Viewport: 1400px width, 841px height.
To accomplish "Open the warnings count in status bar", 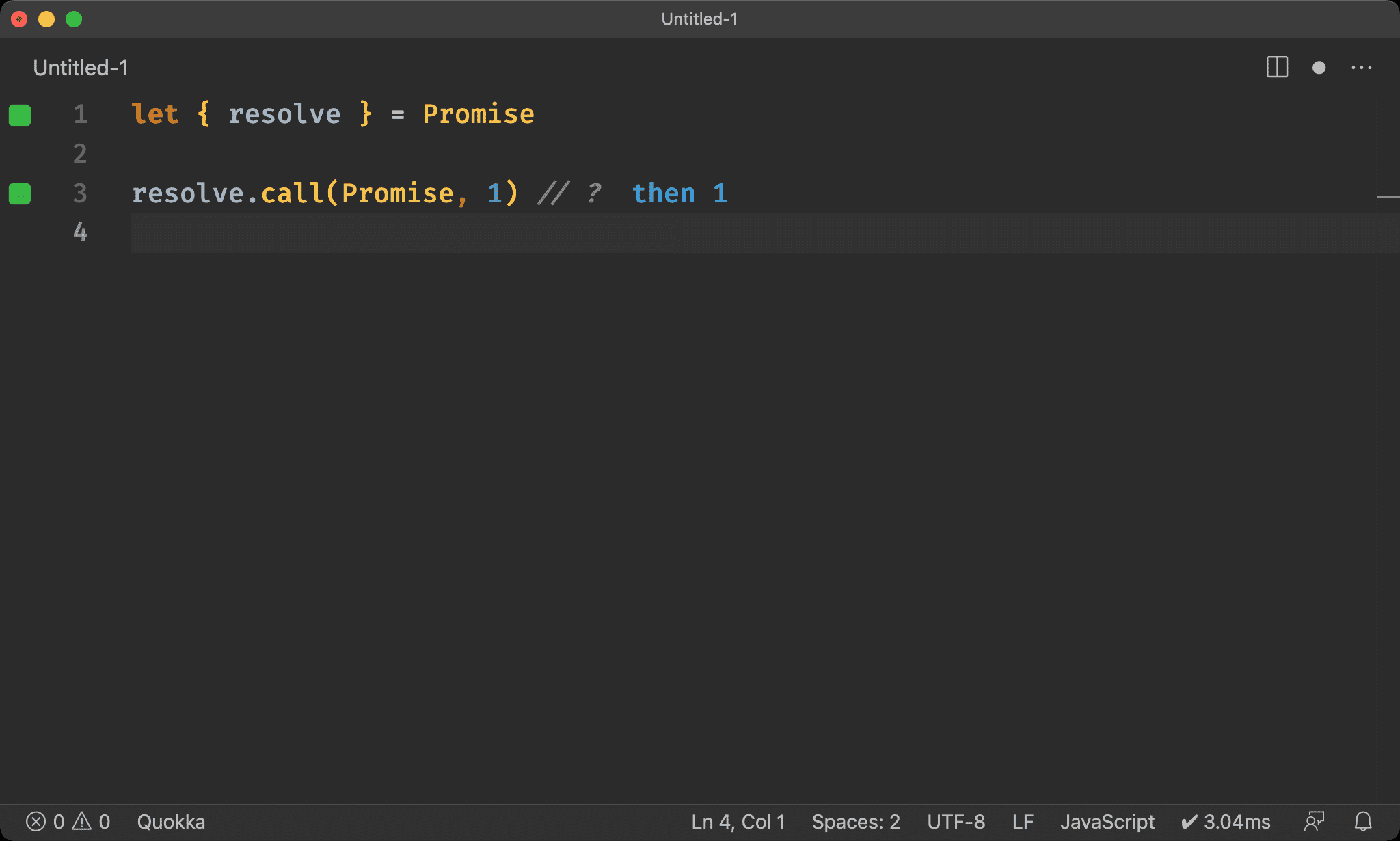I will pos(92,822).
